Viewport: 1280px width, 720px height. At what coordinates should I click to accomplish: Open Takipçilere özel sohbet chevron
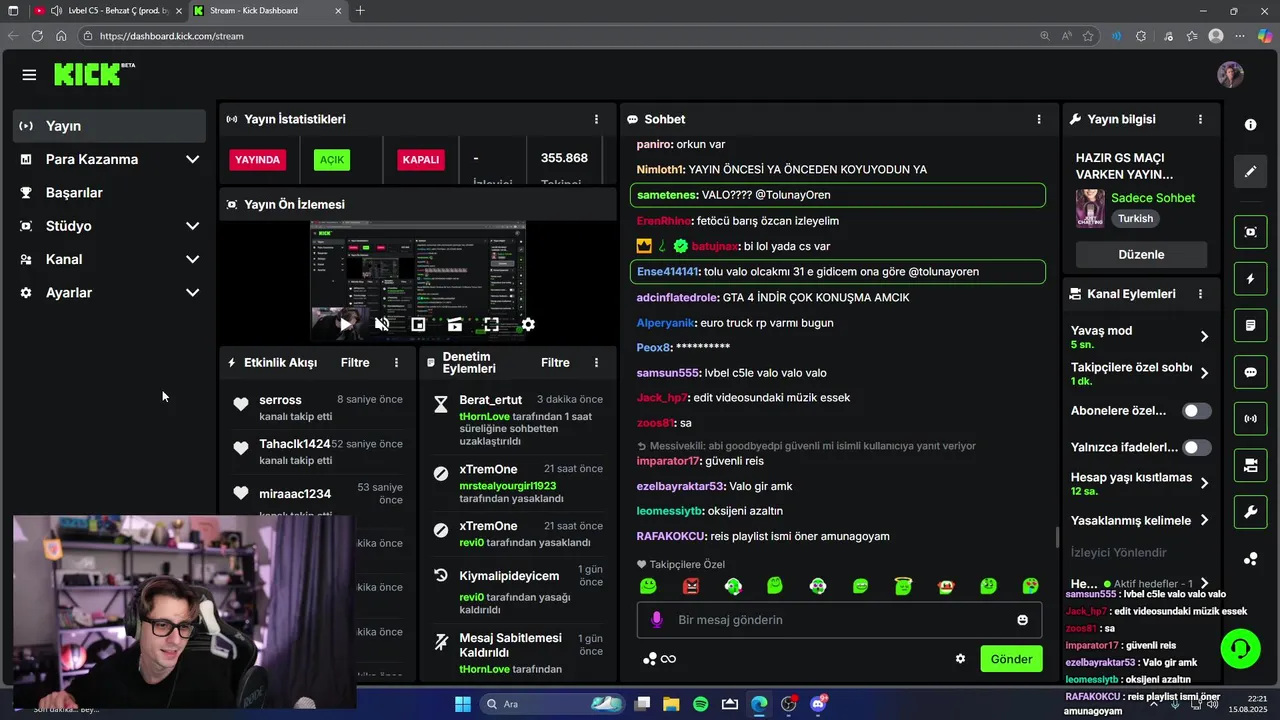[x=1204, y=373]
